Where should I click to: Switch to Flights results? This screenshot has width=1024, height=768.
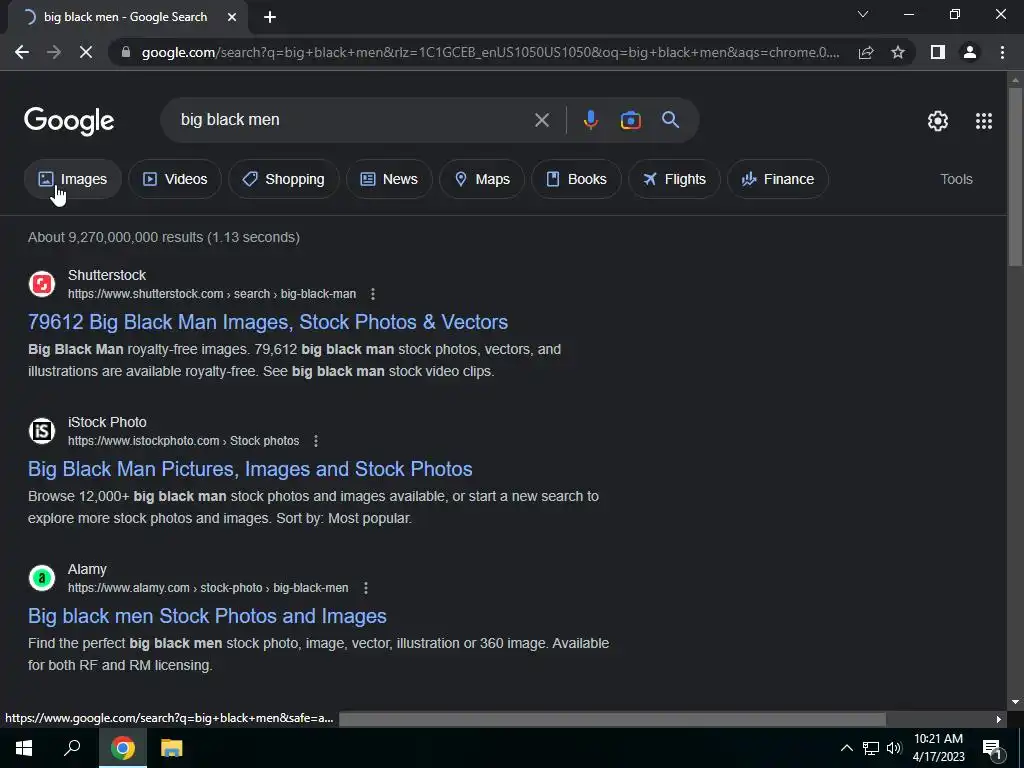674,179
